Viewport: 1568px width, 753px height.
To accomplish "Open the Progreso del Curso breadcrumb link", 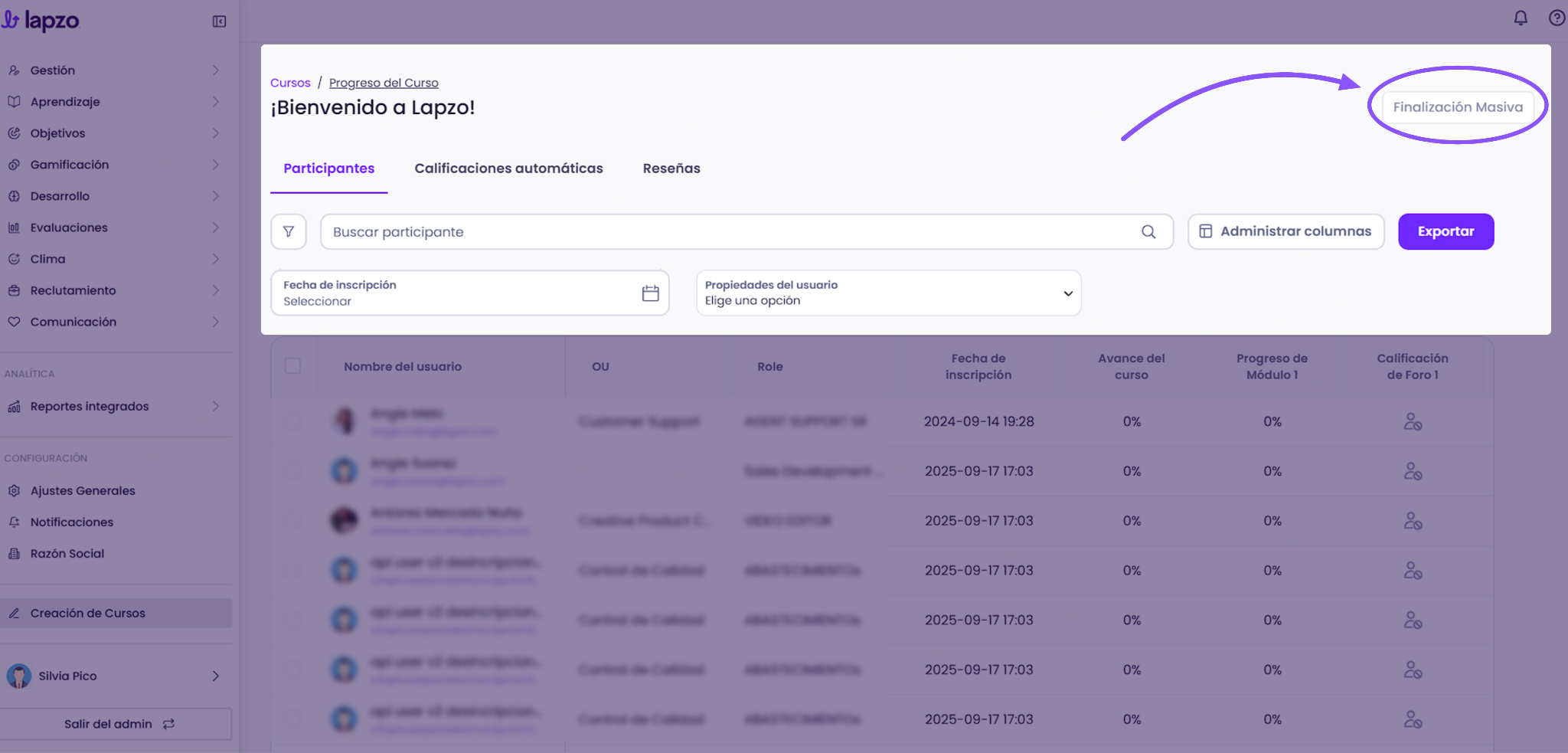I will tap(384, 83).
